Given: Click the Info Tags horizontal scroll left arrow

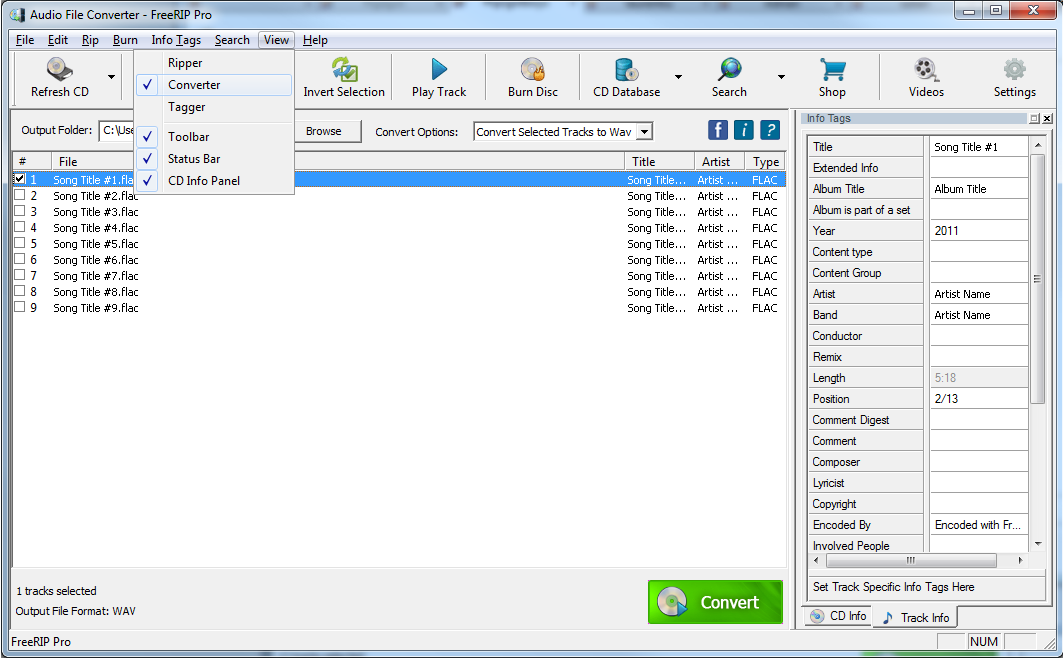Looking at the screenshot, I should [816, 560].
